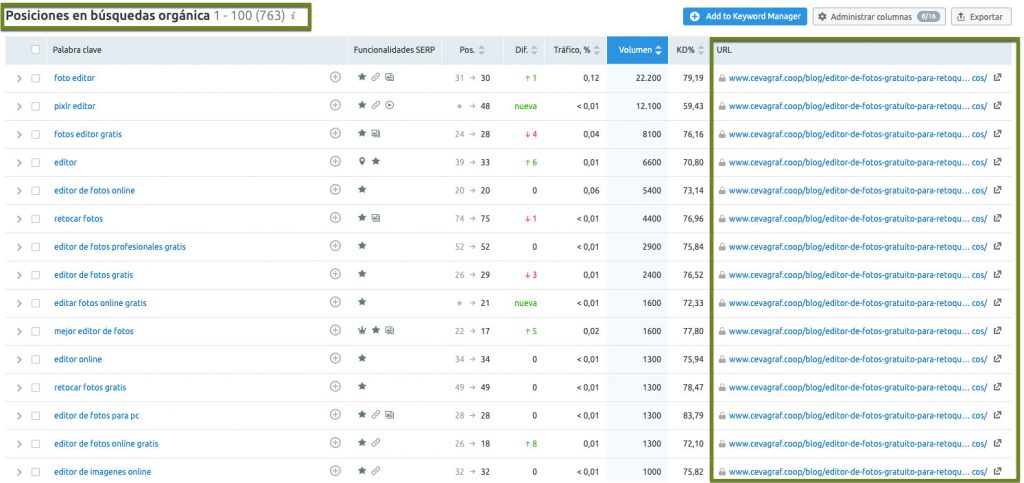Expand the 'editor de fotos para pc' row
Screen dimensions: 1024x483
click(x=19, y=415)
